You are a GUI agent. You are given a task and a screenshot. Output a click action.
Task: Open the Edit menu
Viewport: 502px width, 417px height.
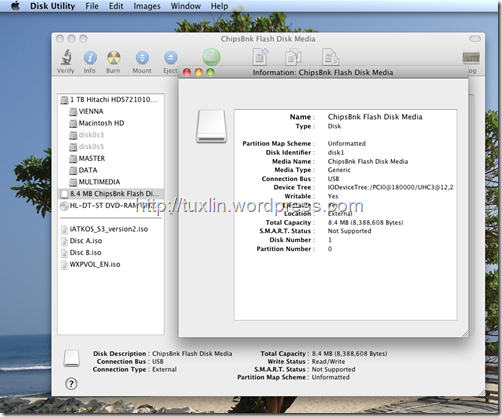tap(116, 6)
